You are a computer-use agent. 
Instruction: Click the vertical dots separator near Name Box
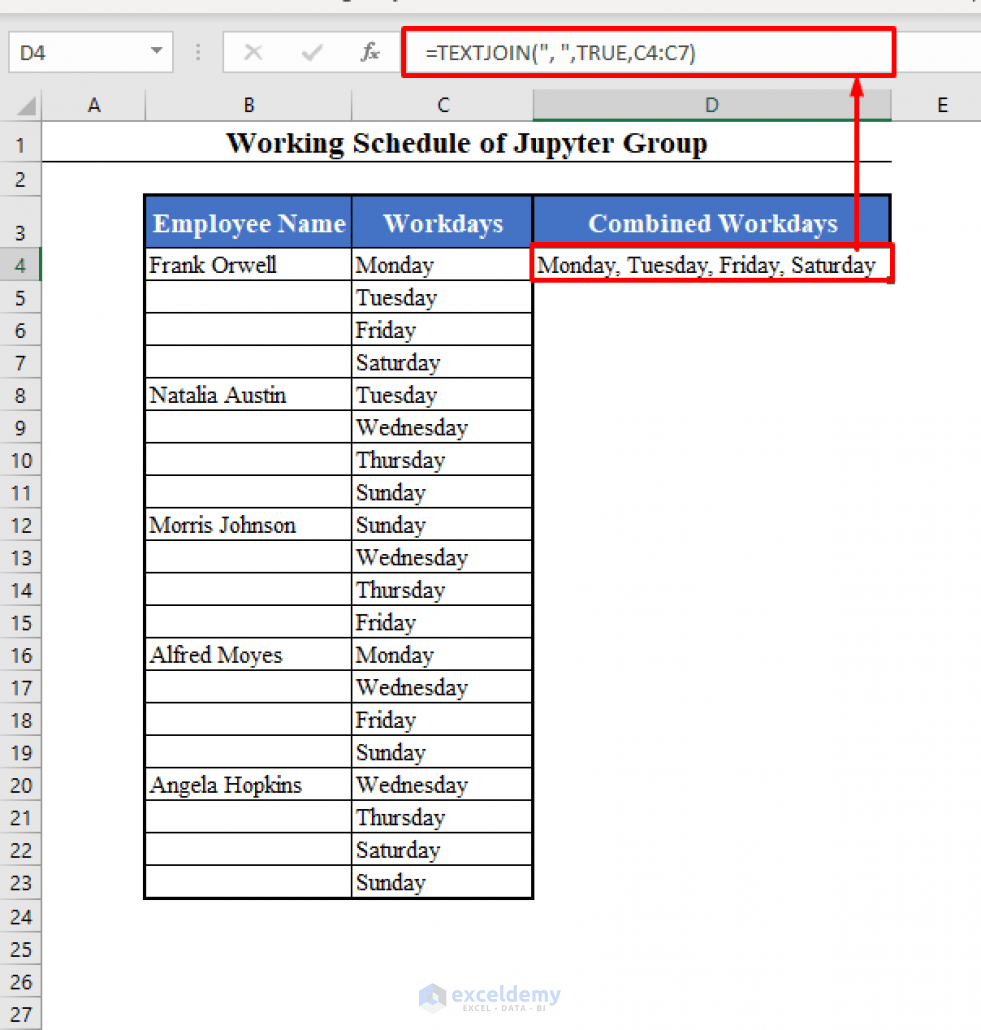click(198, 52)
